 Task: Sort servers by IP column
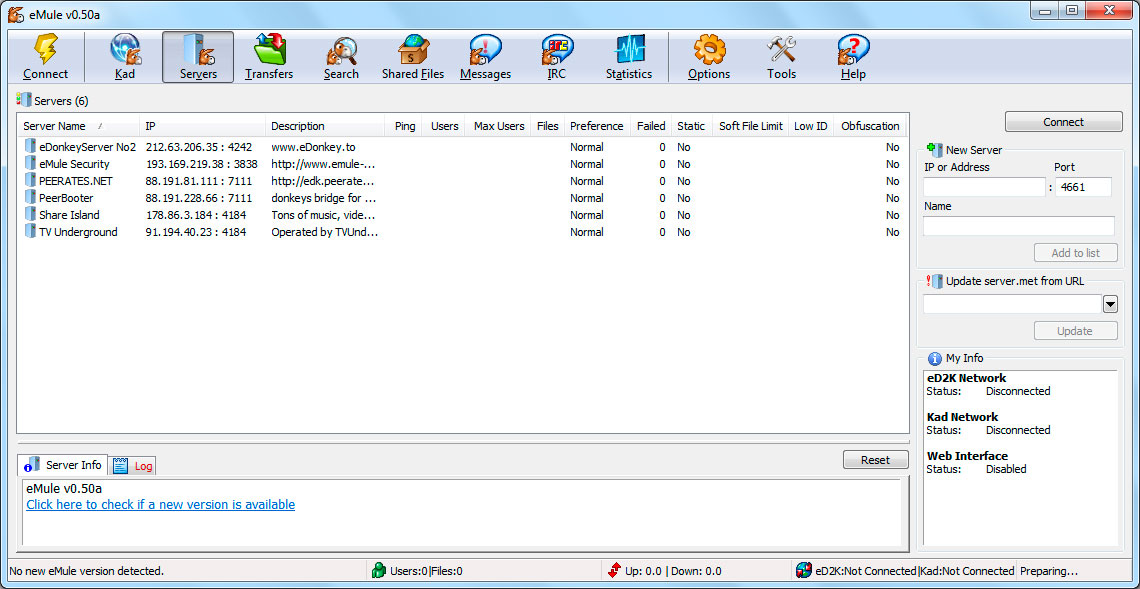pyautogui.click(x=202, y=126)
